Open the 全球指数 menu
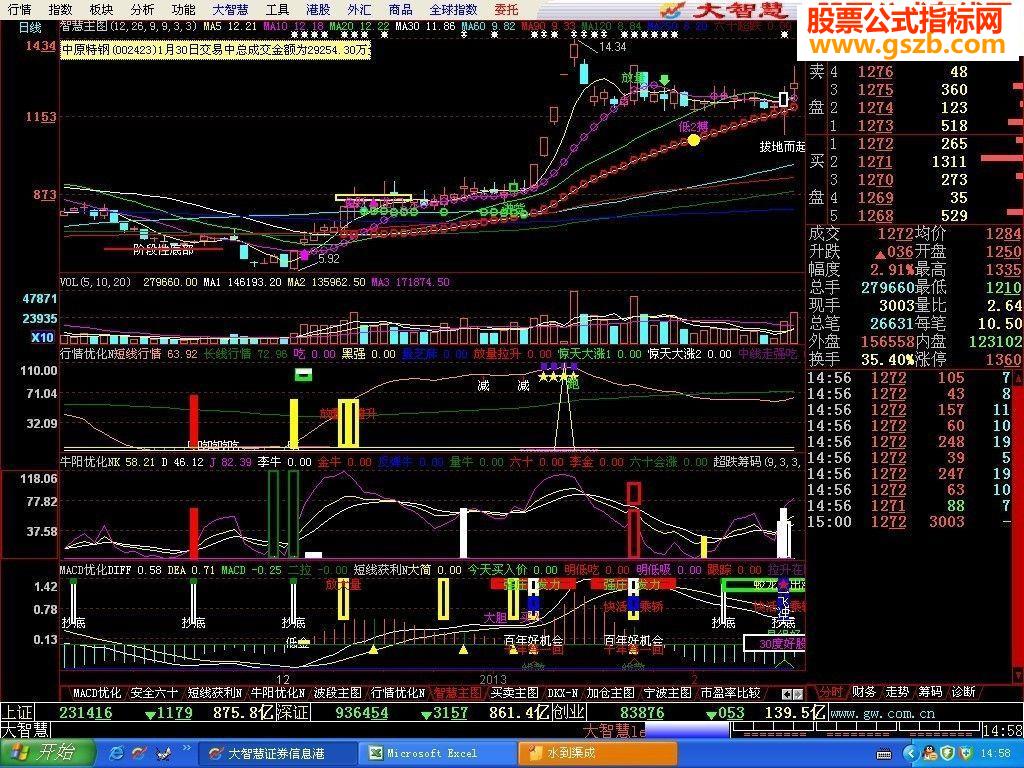 [453, 9]
